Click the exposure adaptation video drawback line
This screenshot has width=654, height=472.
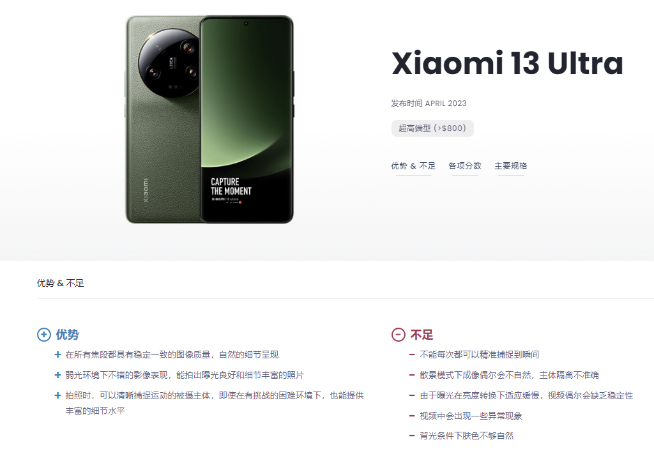(x=526, y=395)
